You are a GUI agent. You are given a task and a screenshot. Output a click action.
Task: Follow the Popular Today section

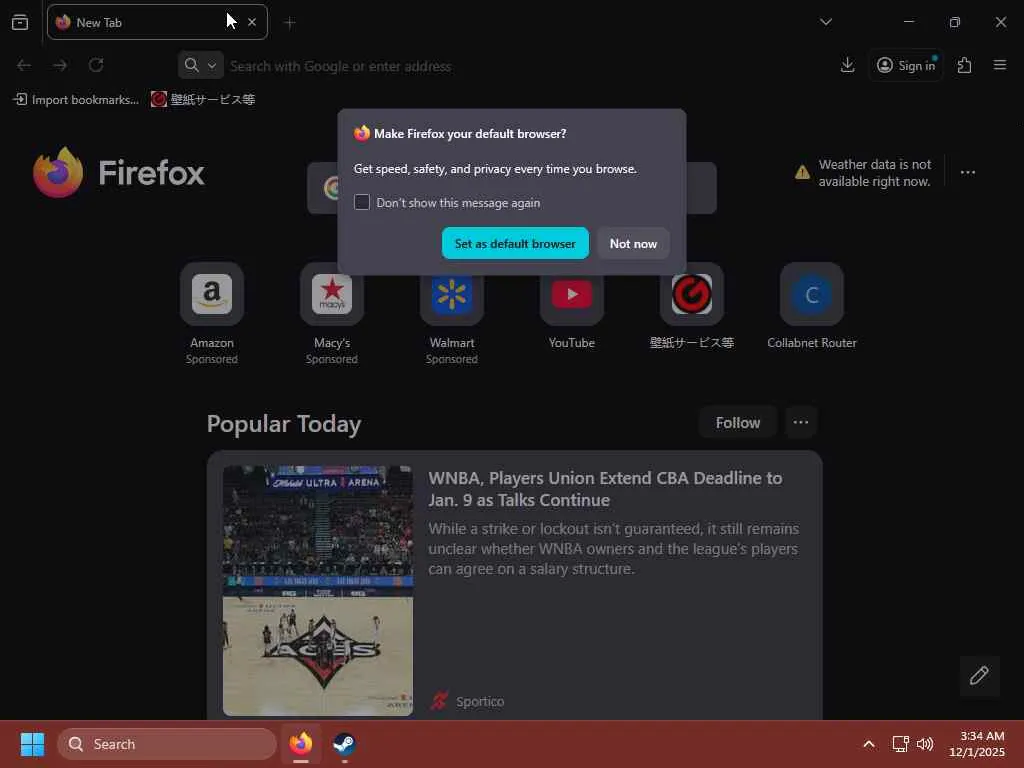point(737,423)
